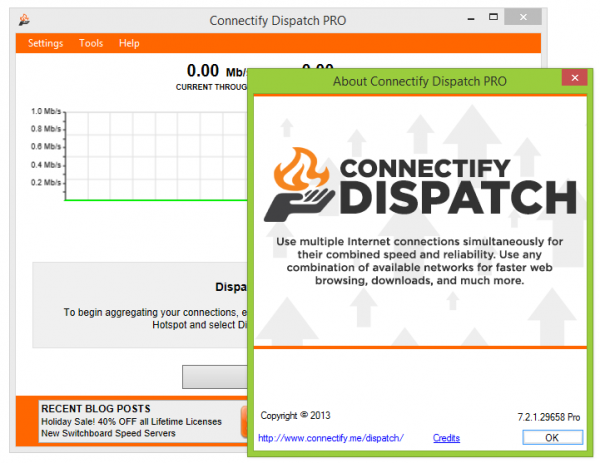Click the throughput graph area
This screenshot has width=600, height=463.
(x=156, y=156)
